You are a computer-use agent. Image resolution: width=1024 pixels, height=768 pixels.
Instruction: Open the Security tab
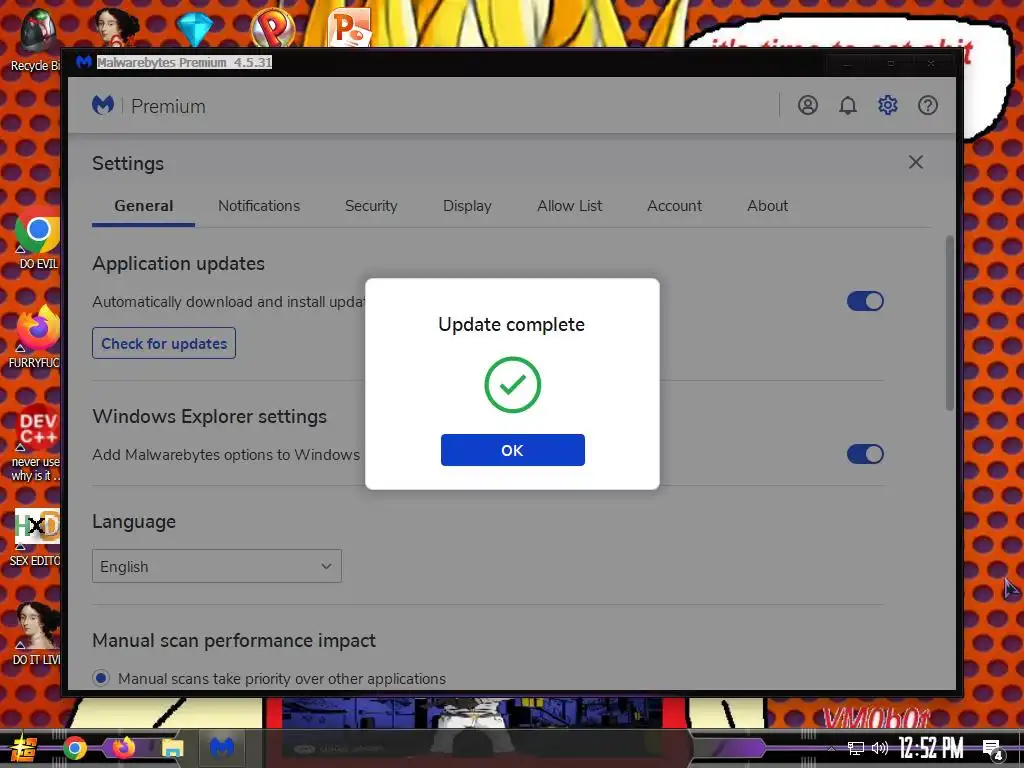[x=371, y=206]
